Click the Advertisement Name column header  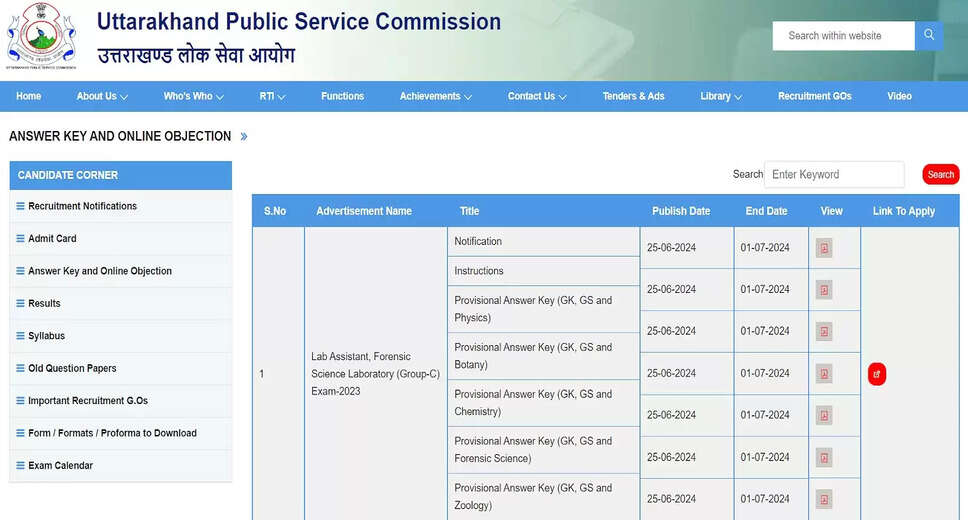pyautogui.click(x=364, y=211)
